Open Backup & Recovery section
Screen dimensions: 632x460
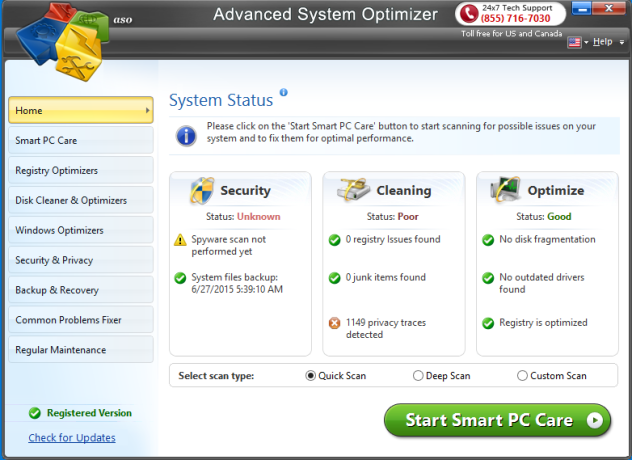pyautogui.click(x=81, y=289)
